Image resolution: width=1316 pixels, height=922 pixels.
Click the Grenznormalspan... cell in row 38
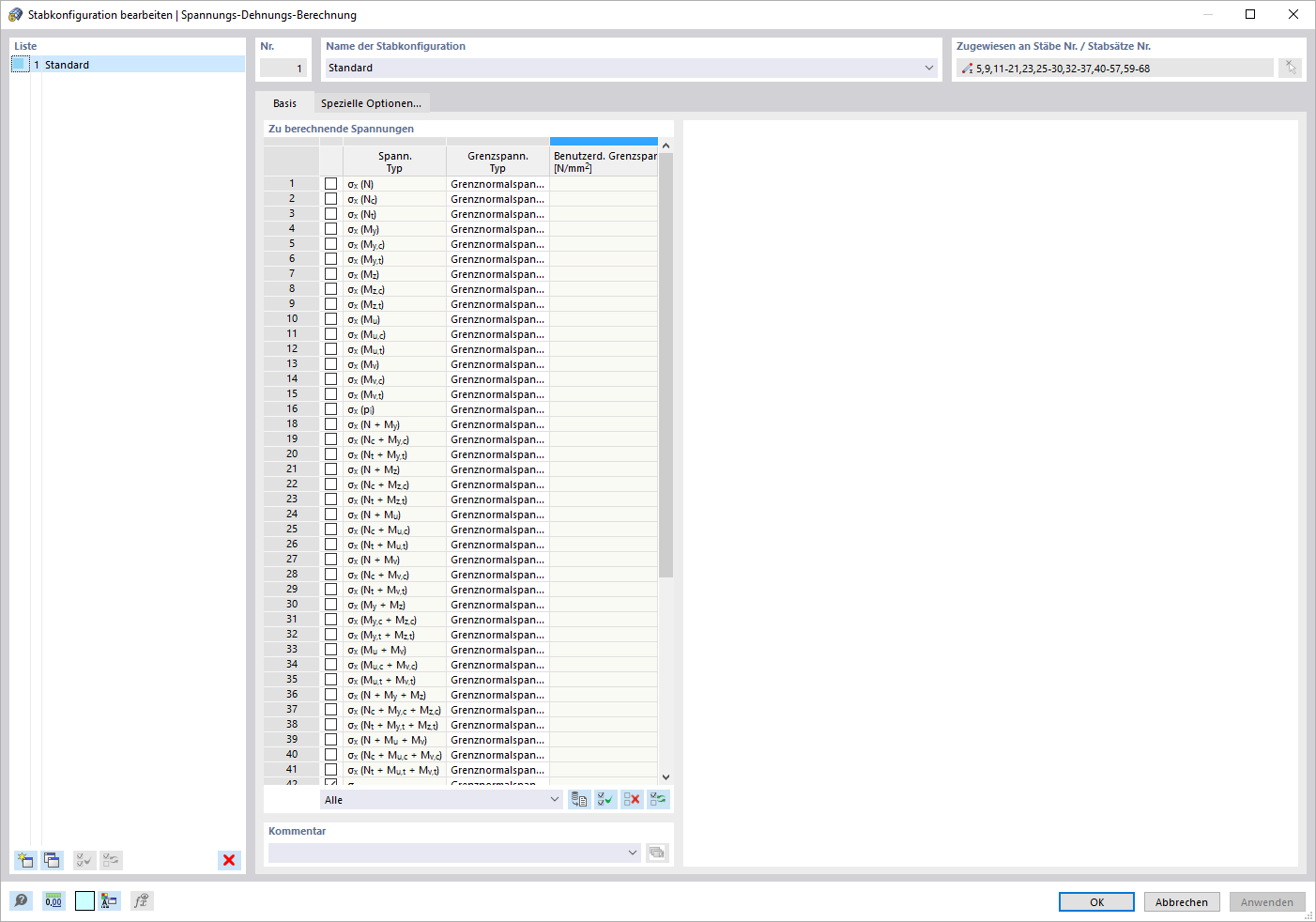[497, 725]
